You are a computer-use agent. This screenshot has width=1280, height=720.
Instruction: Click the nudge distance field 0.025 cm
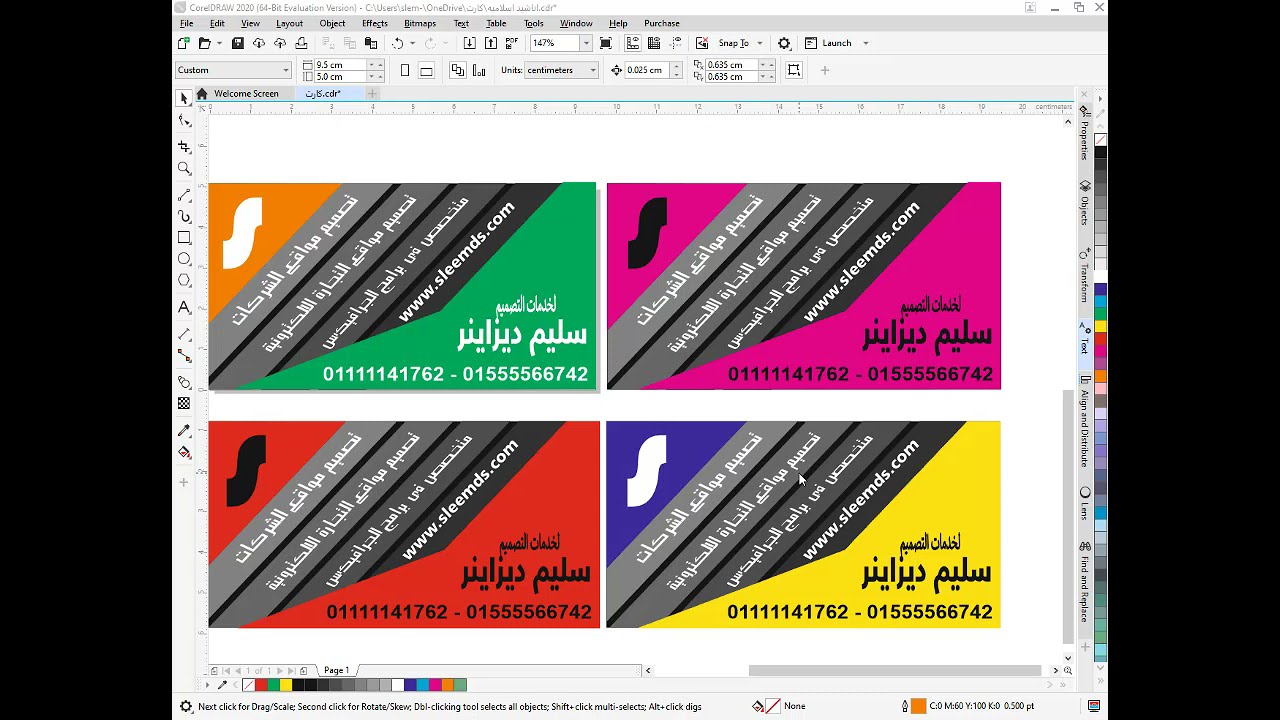(x=645, y=70)
